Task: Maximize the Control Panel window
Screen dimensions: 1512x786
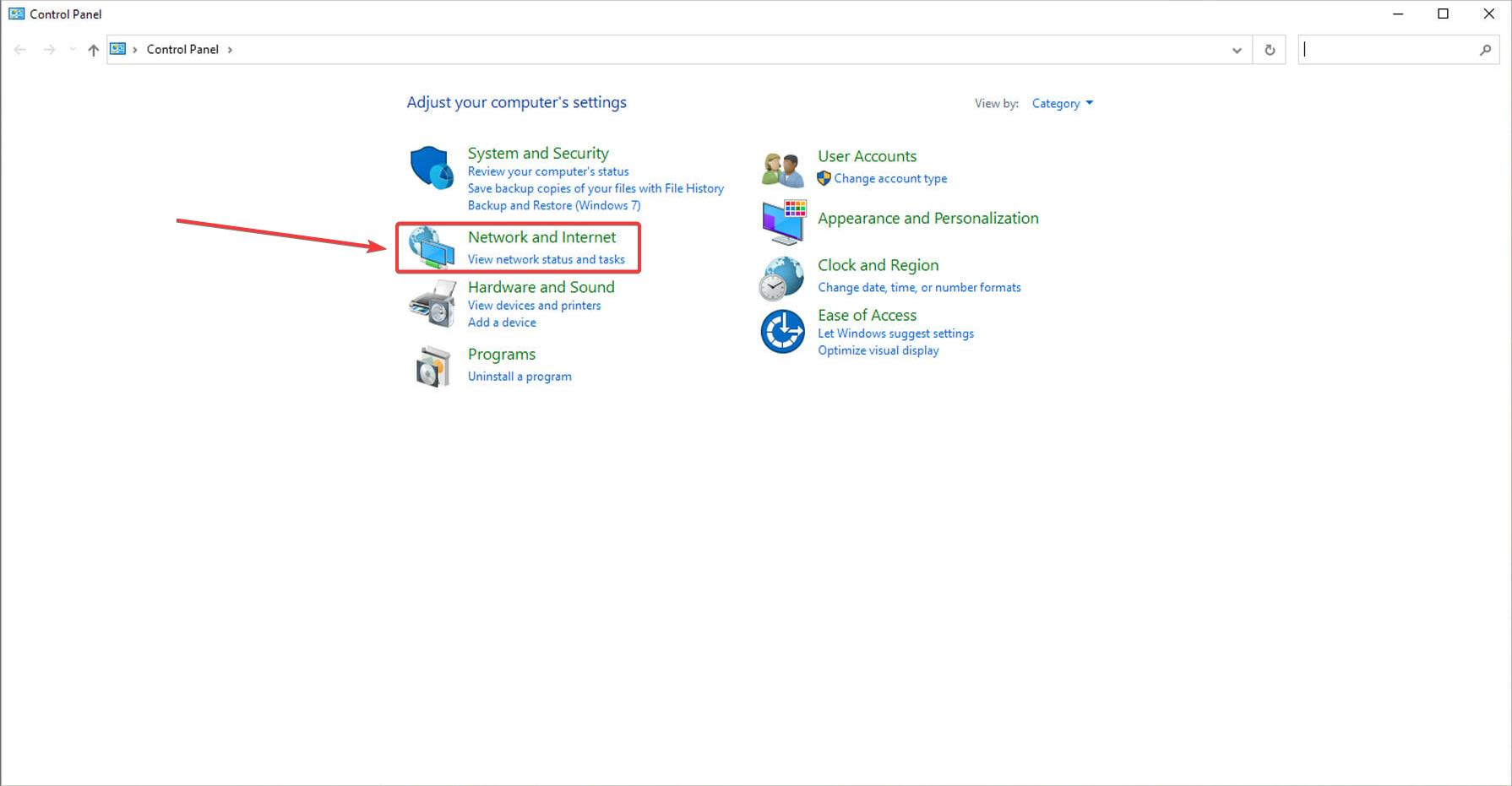Action: click(x=1444, y=14)
